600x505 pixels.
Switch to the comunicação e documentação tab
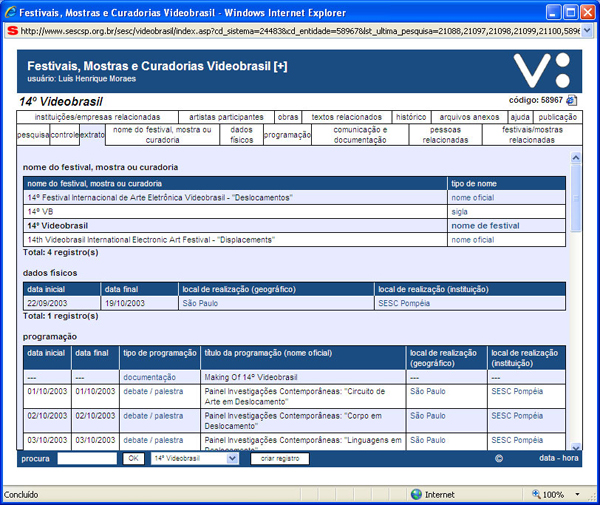(360, 135)
